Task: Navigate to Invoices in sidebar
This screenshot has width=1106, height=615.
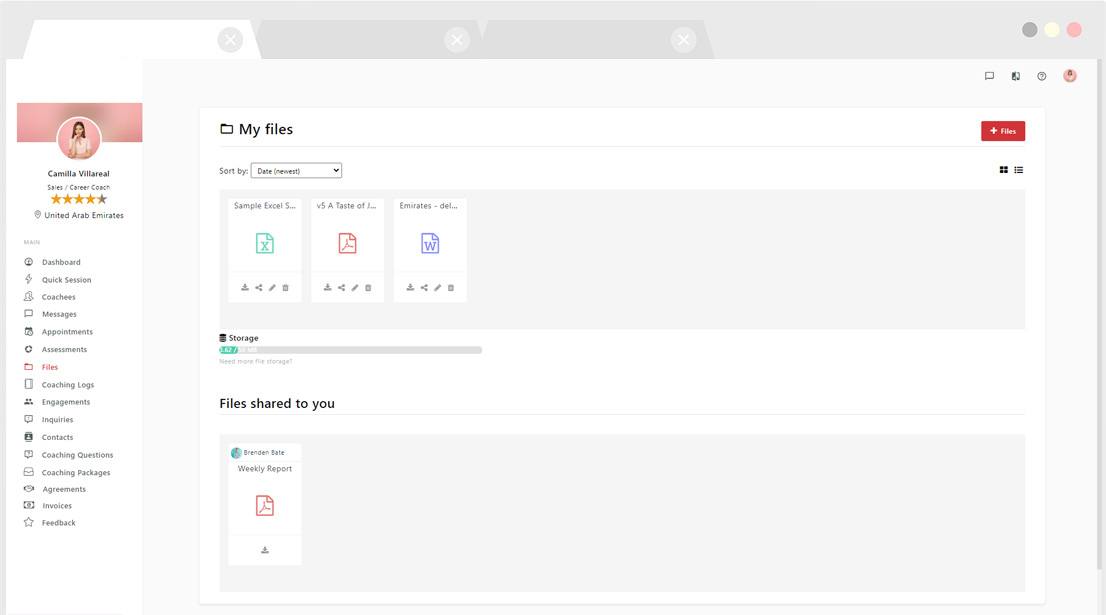Action: [x=57, y=506]
